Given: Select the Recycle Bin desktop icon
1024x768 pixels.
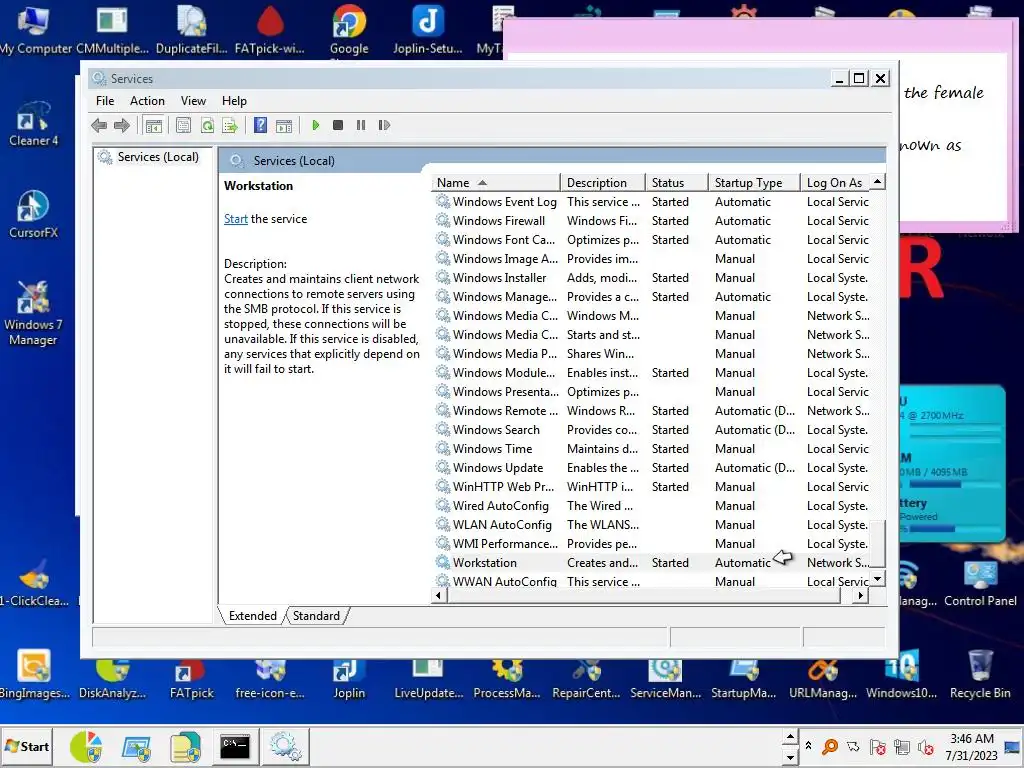Looking at the screenshot, I should tap(980, 675).
